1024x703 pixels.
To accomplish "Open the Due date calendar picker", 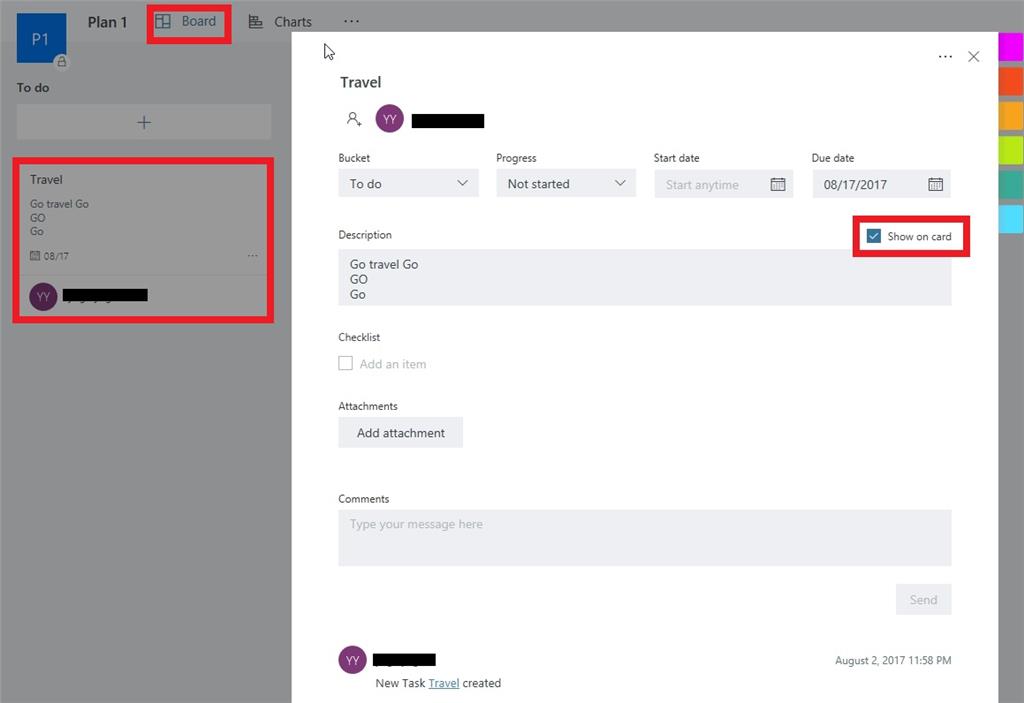I will click(x=935, y=184).
